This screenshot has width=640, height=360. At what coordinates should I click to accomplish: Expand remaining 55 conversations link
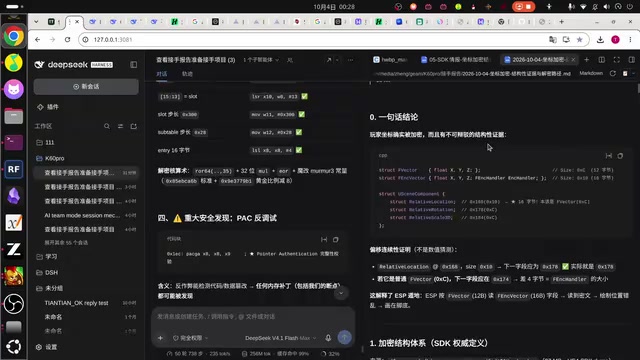coord(66,242)
